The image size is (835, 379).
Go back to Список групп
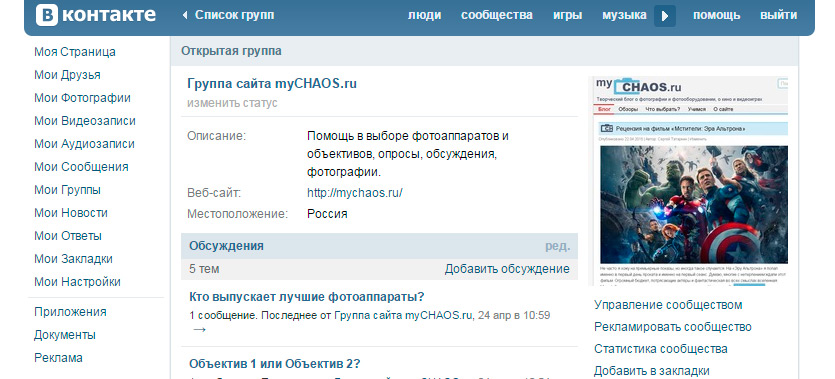pos(228,15)
